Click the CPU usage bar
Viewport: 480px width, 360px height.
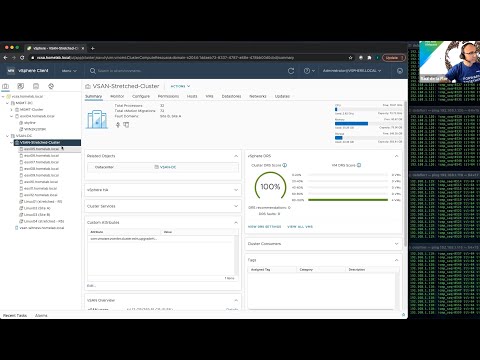click(x=368, y=109)
